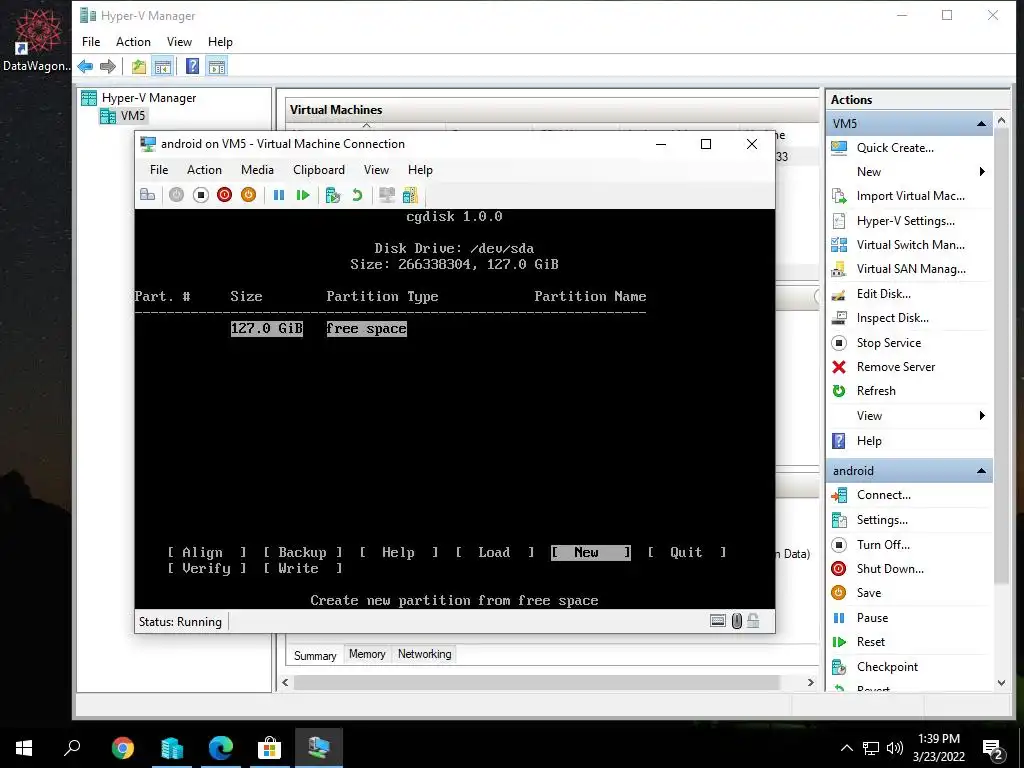Collapse the VM5 actions section
Image resolution: width=1024 pixels, height=768 pixels.
click(x=981, y=123)
